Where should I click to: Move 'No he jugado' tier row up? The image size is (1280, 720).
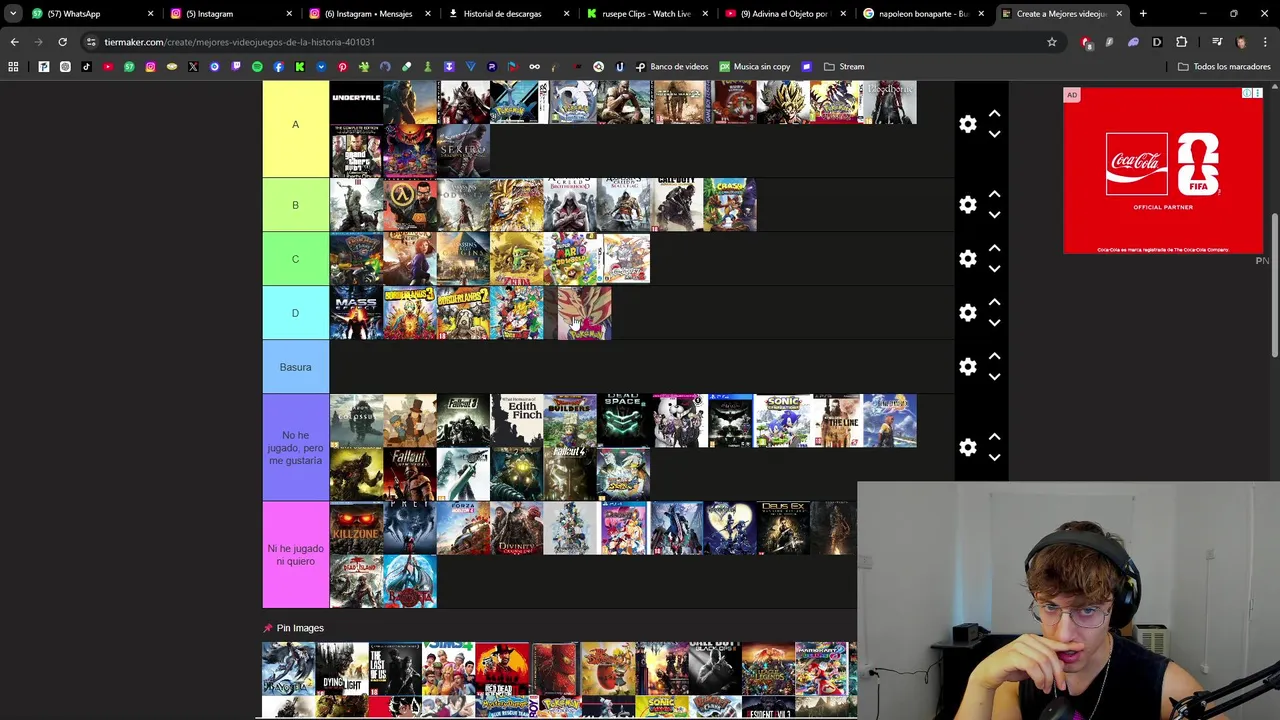pyautogui.click(x=994, y=438)
